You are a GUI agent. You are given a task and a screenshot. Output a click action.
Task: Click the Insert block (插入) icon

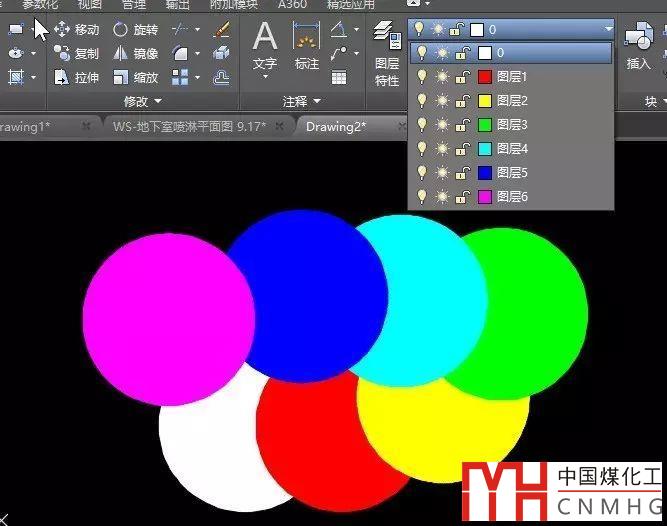click(639, 46)
